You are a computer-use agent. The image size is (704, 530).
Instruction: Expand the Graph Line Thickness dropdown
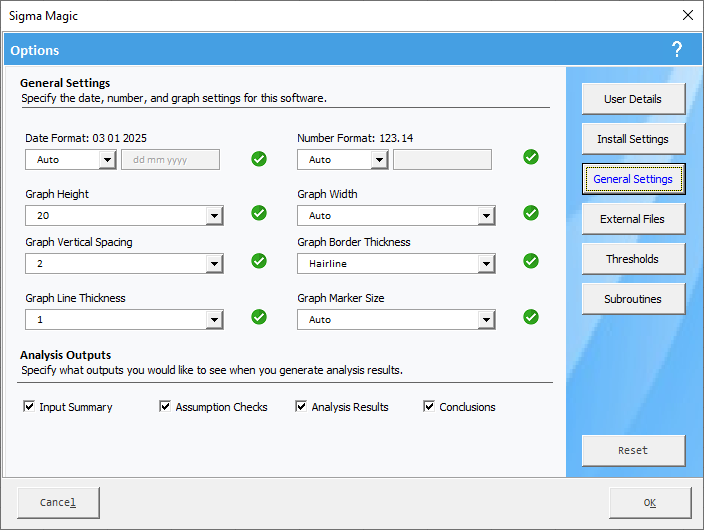coord(214,320)
